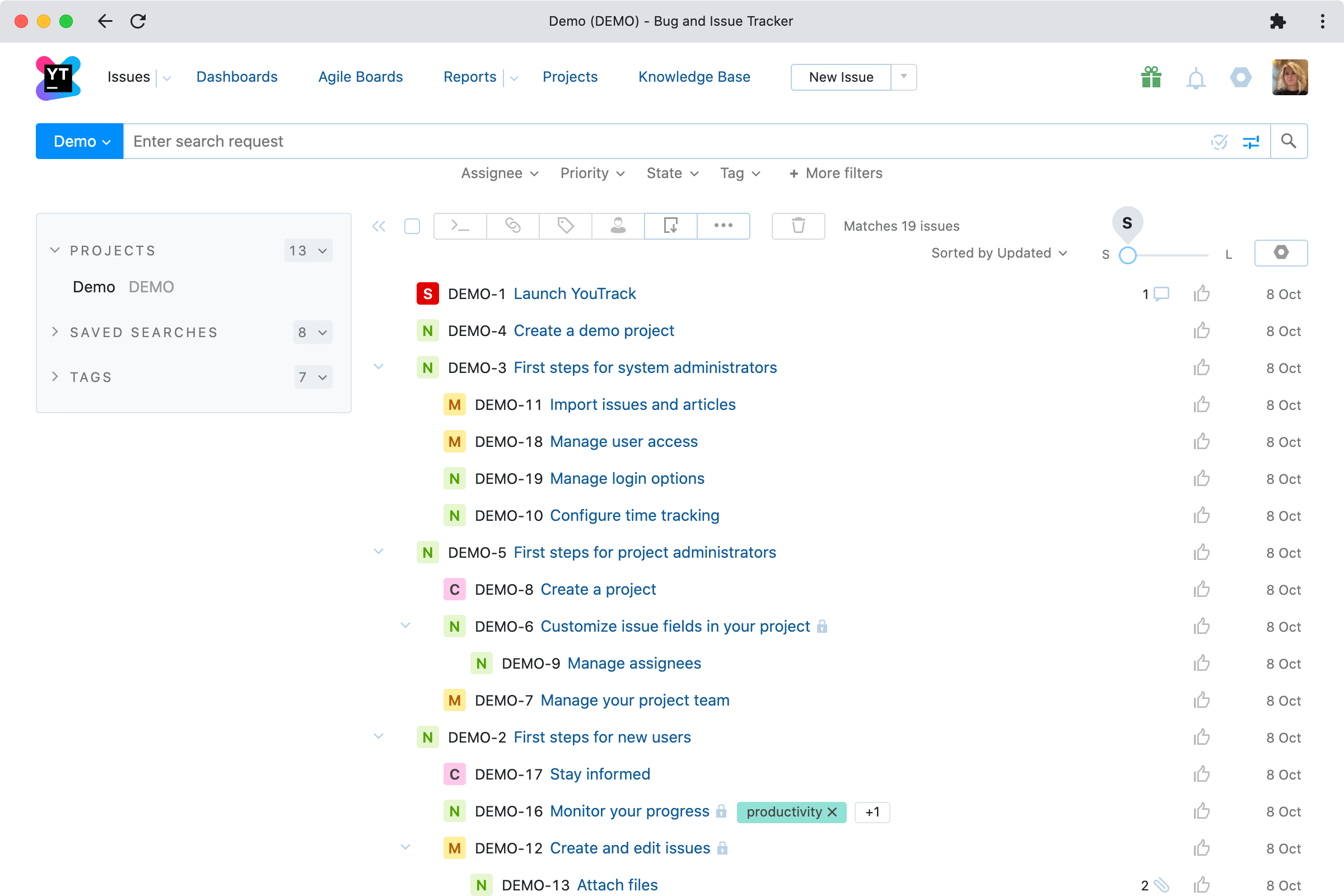Click the delete issues trash icon
Viewport: 1344px width, 896px height.
click(797, 226)
